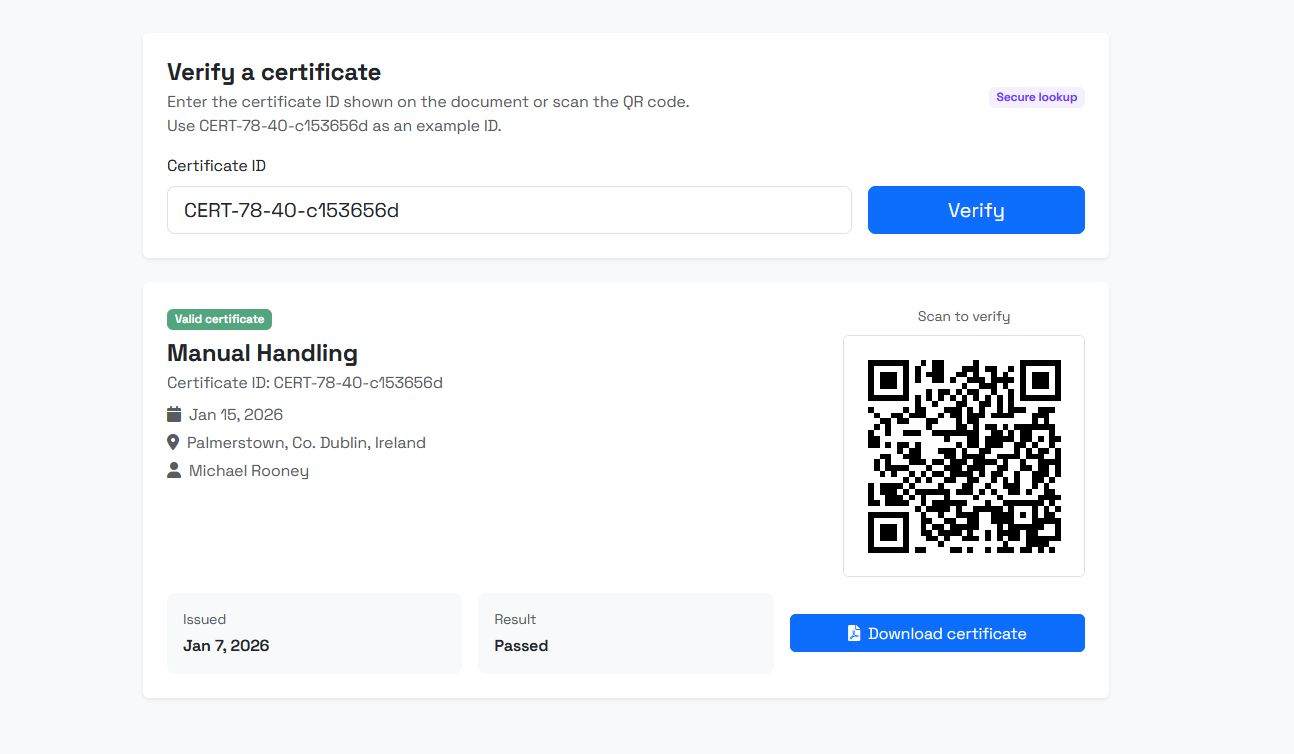This screenshot has height=754, width=1294.
Task: Click inside the Certificate ID input field
Action: 509,210
